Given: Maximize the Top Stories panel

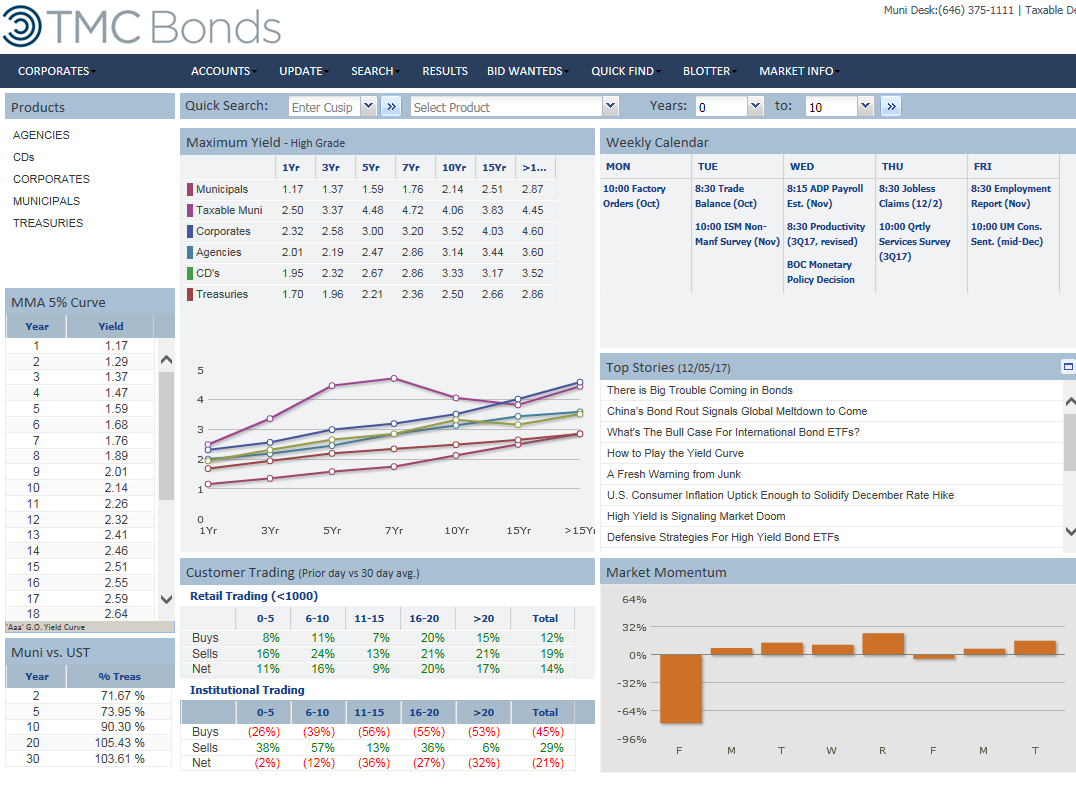Looking at the screenshot, I should (1068, 366).
